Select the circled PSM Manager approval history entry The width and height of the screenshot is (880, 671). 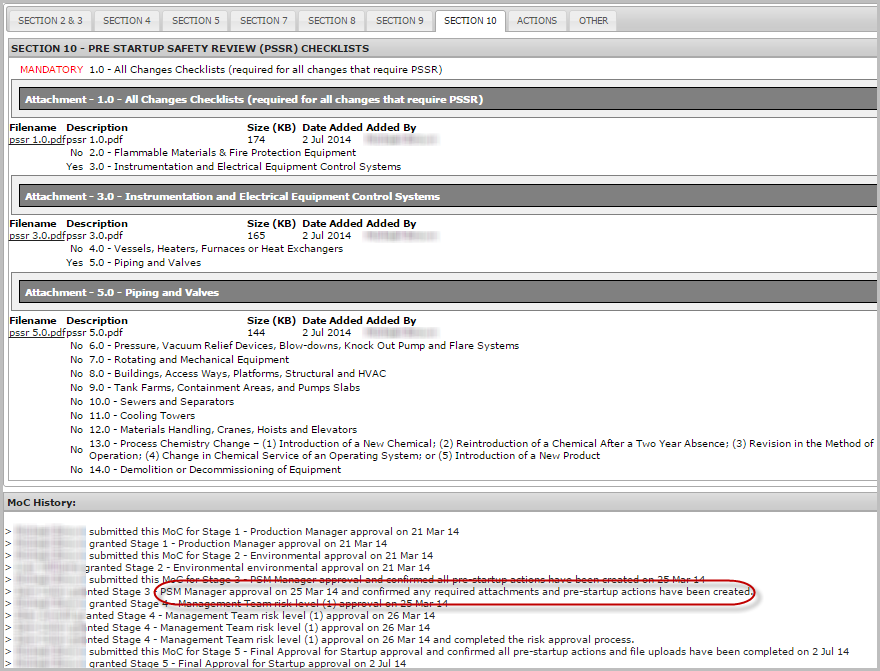455,592
